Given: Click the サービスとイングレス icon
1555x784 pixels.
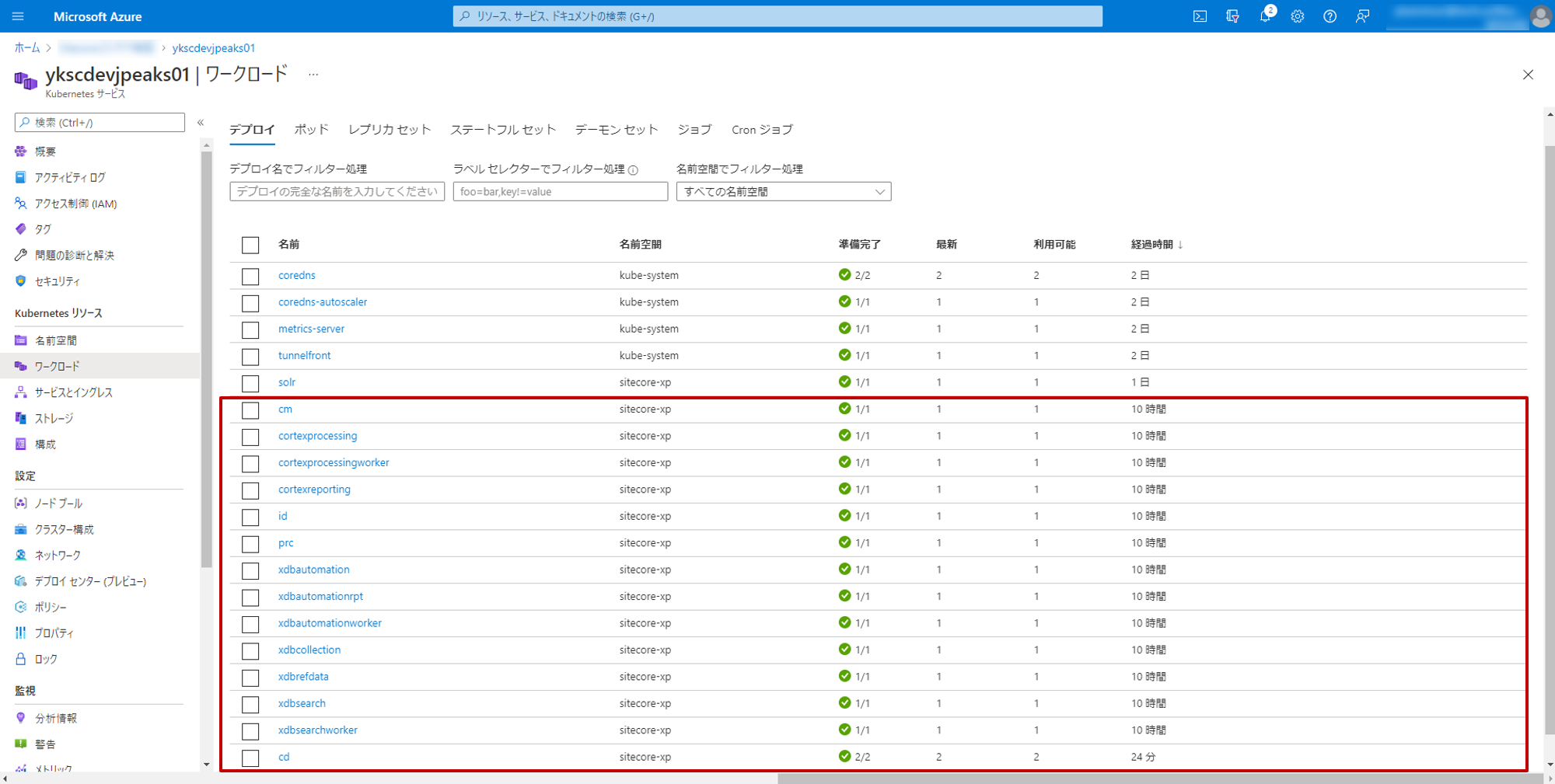Looking at the screenshot, I should click(x=21, y=392).
